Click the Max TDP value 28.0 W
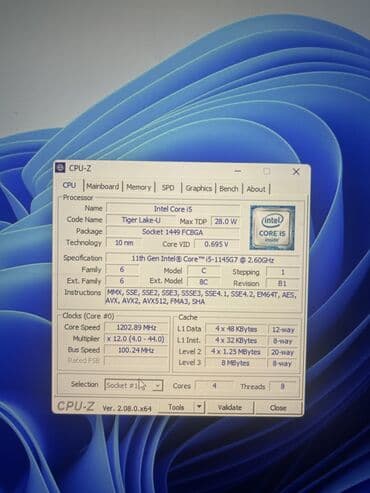The image size is (370, 493). [226, 221]
